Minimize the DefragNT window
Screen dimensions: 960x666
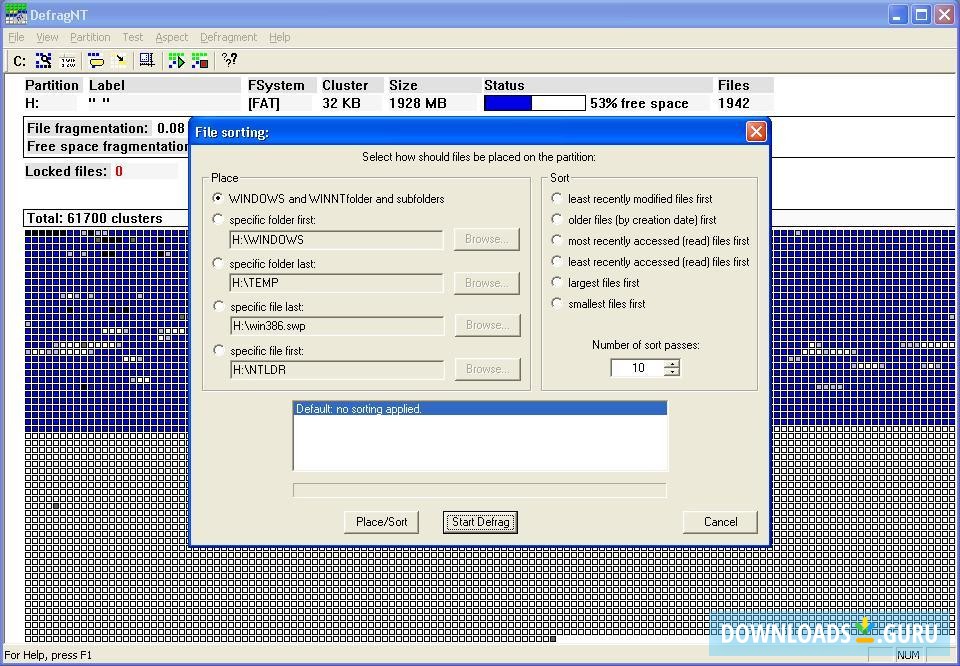pyautogui.click(x=897, y=14)
